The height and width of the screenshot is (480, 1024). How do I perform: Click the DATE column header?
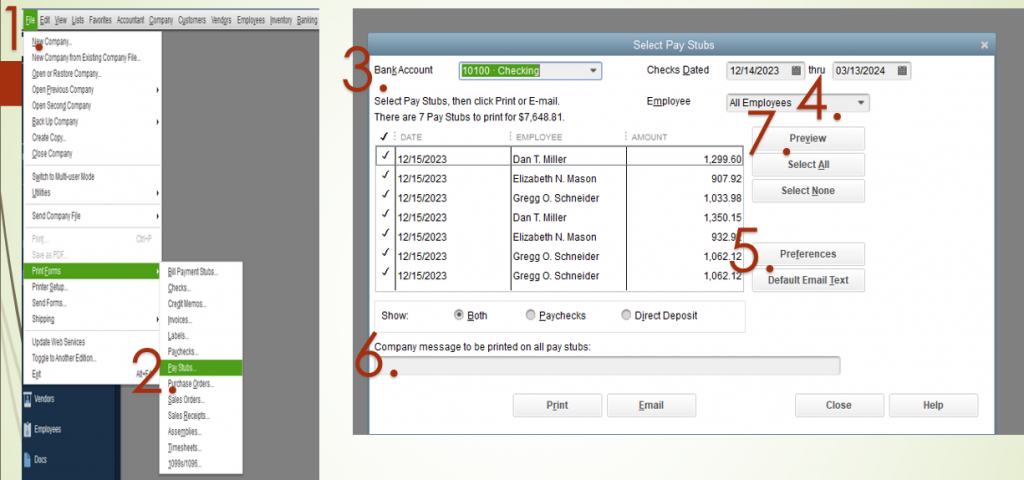411,137
